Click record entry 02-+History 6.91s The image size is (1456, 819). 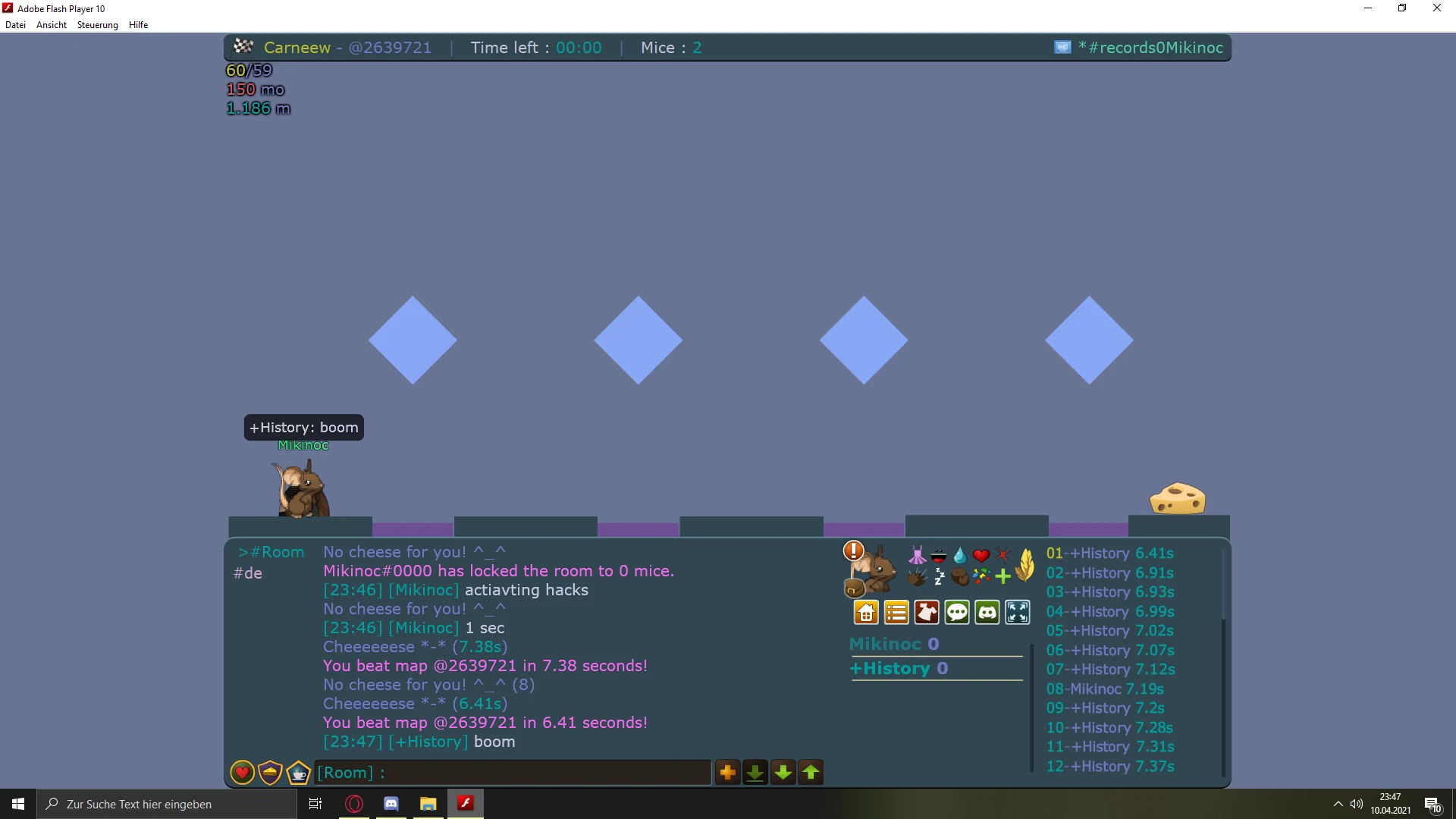tap(1110, 573)
